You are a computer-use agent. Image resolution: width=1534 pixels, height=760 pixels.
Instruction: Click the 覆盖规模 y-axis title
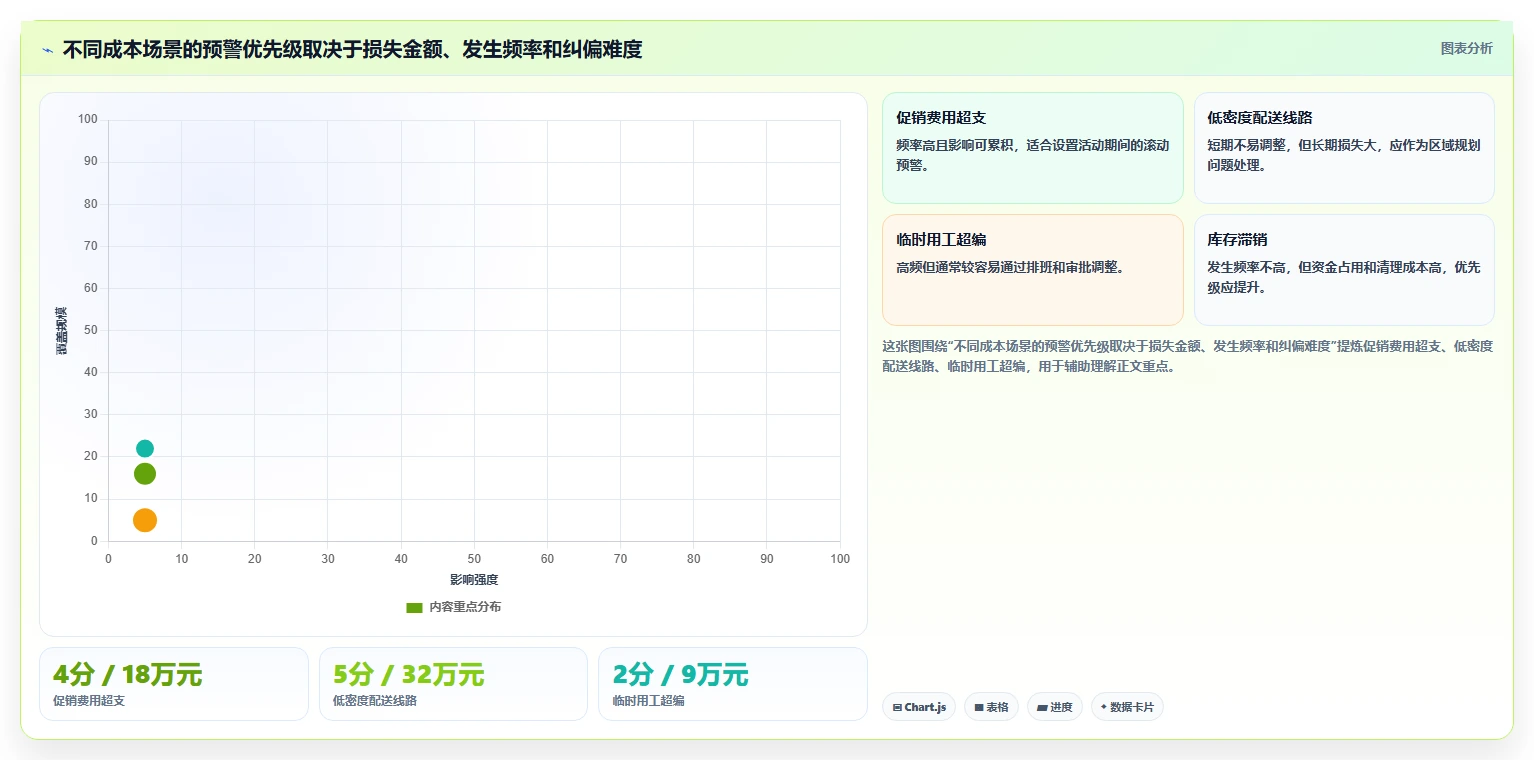[x=61, y=331]
